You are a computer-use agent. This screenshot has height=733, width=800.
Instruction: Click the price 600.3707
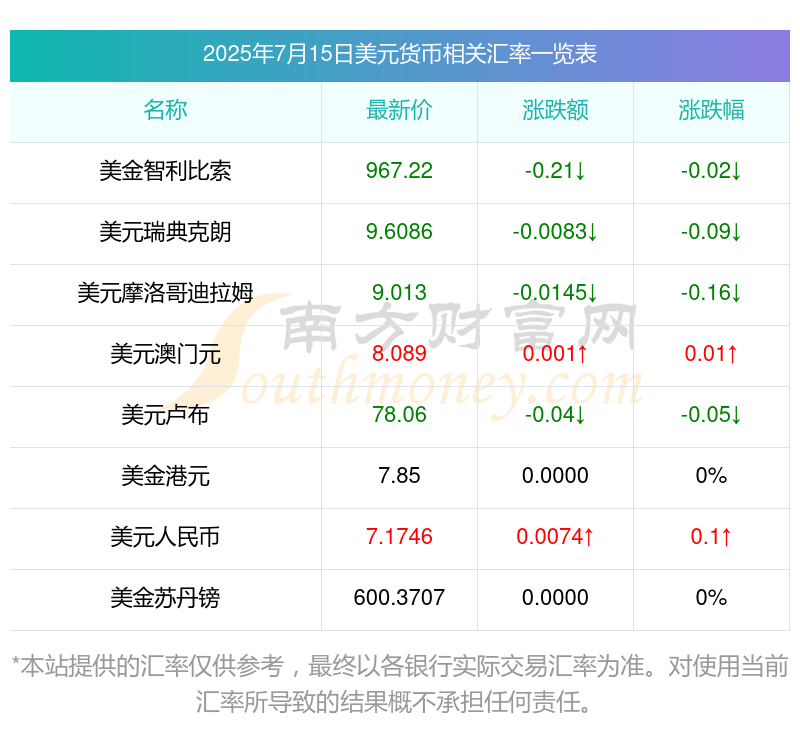coord(399,598)
